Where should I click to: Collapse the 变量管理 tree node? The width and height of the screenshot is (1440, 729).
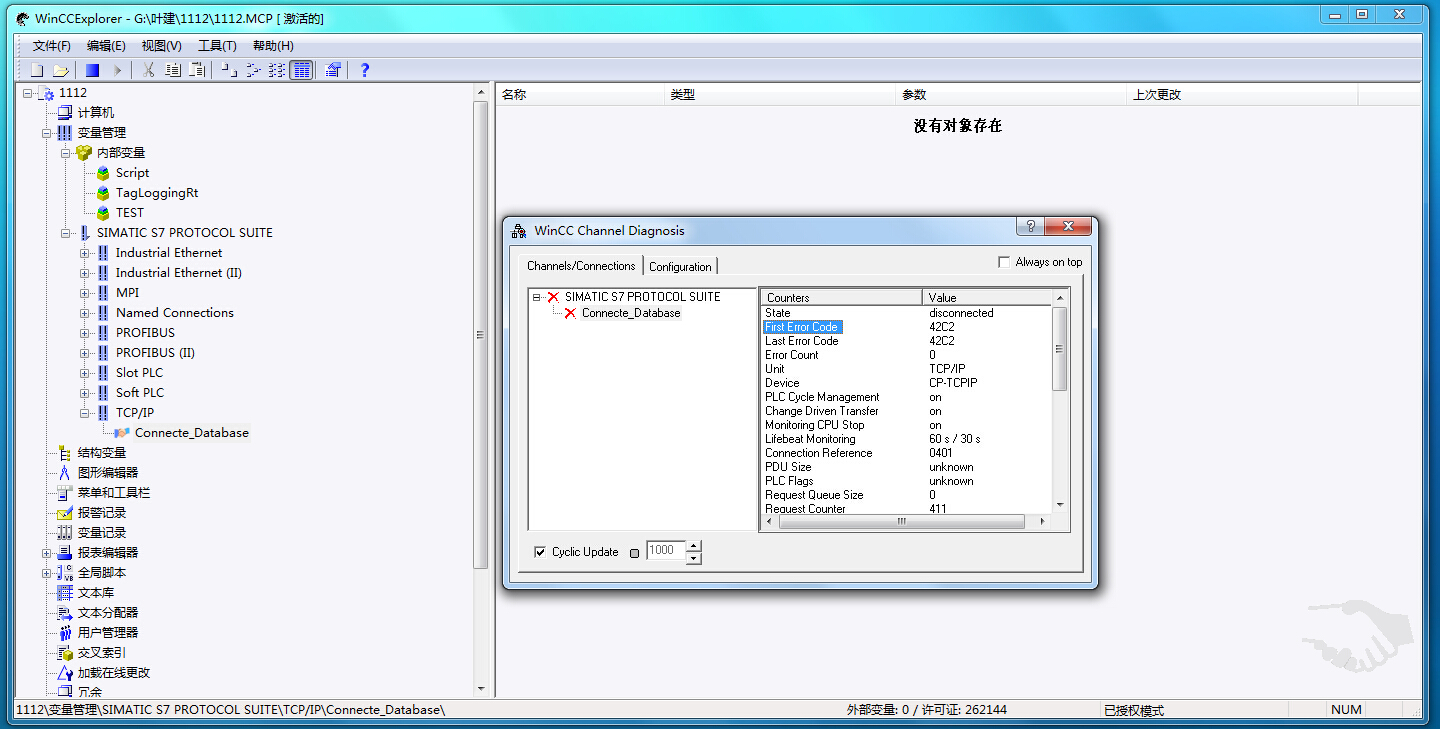(46, 133)
